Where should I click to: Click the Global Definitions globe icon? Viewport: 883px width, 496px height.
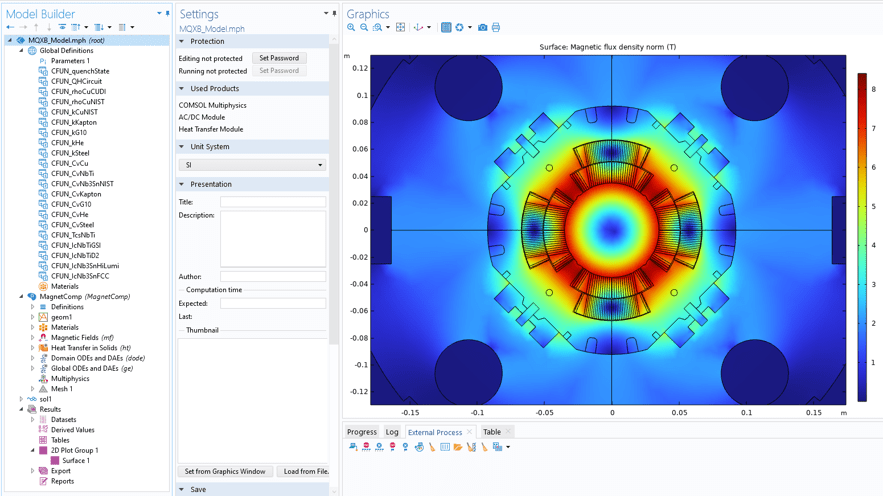point(32,51)
